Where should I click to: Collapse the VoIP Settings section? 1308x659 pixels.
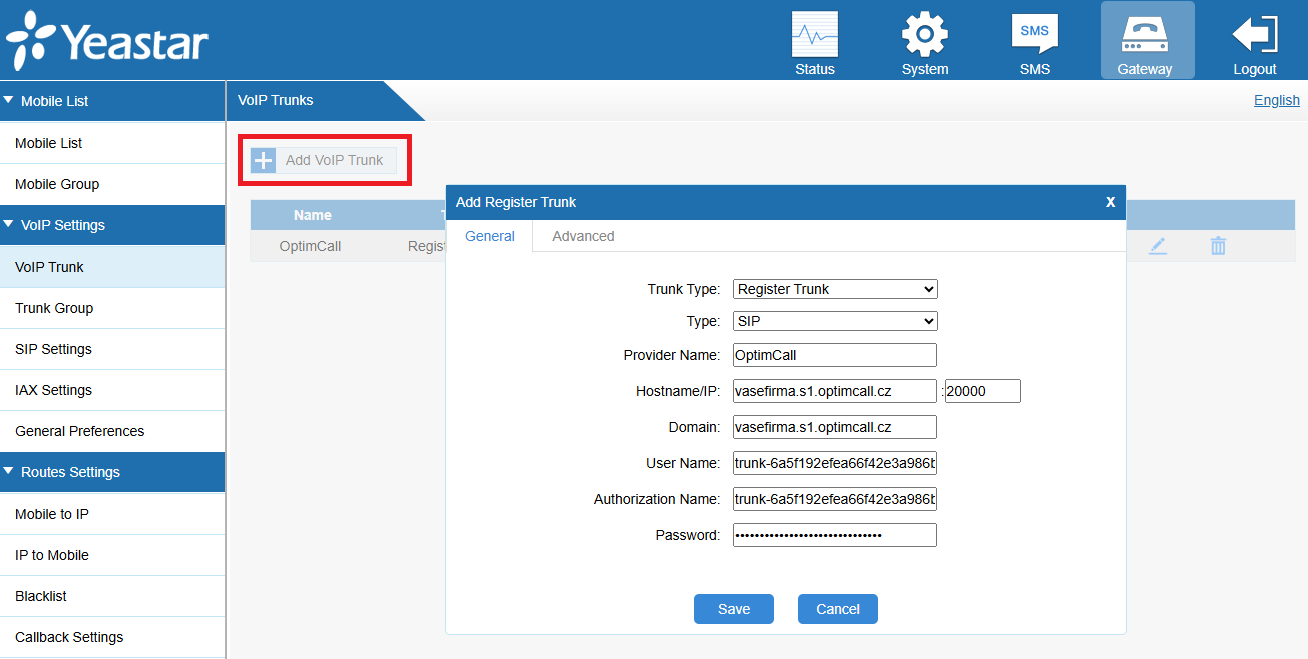pos(9,224)
